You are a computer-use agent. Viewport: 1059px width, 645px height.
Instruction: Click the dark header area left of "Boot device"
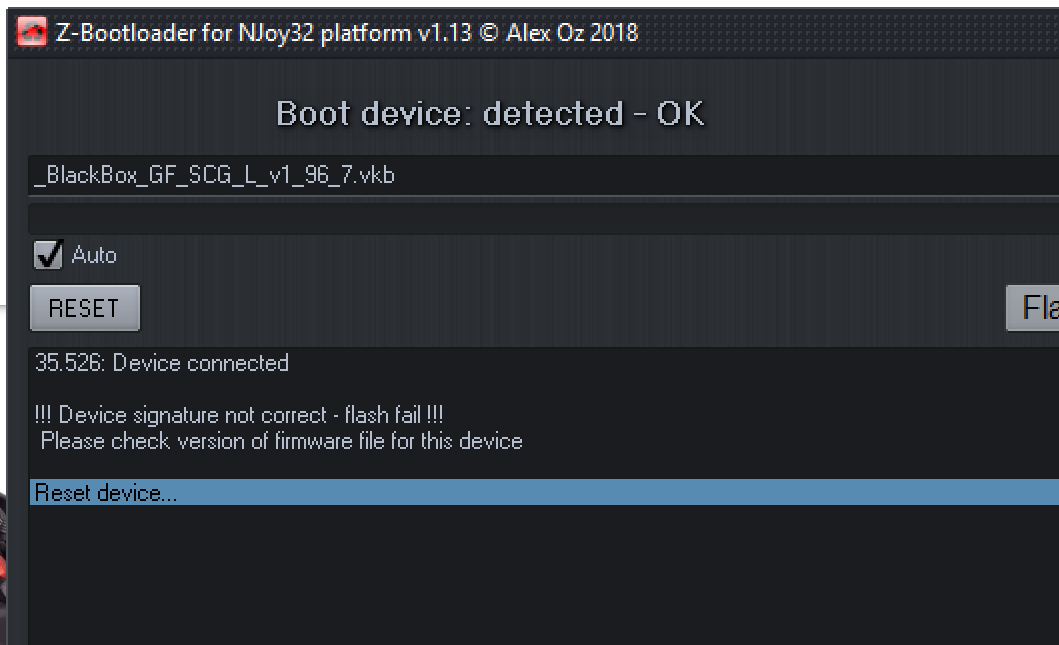coord(140,114)
